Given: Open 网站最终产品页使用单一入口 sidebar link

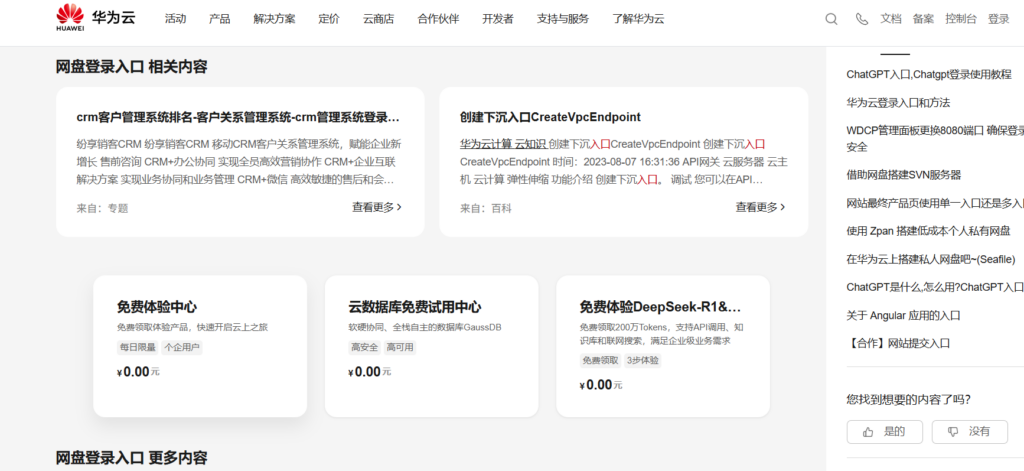Looking at the screenshot, I should point(935,203).
